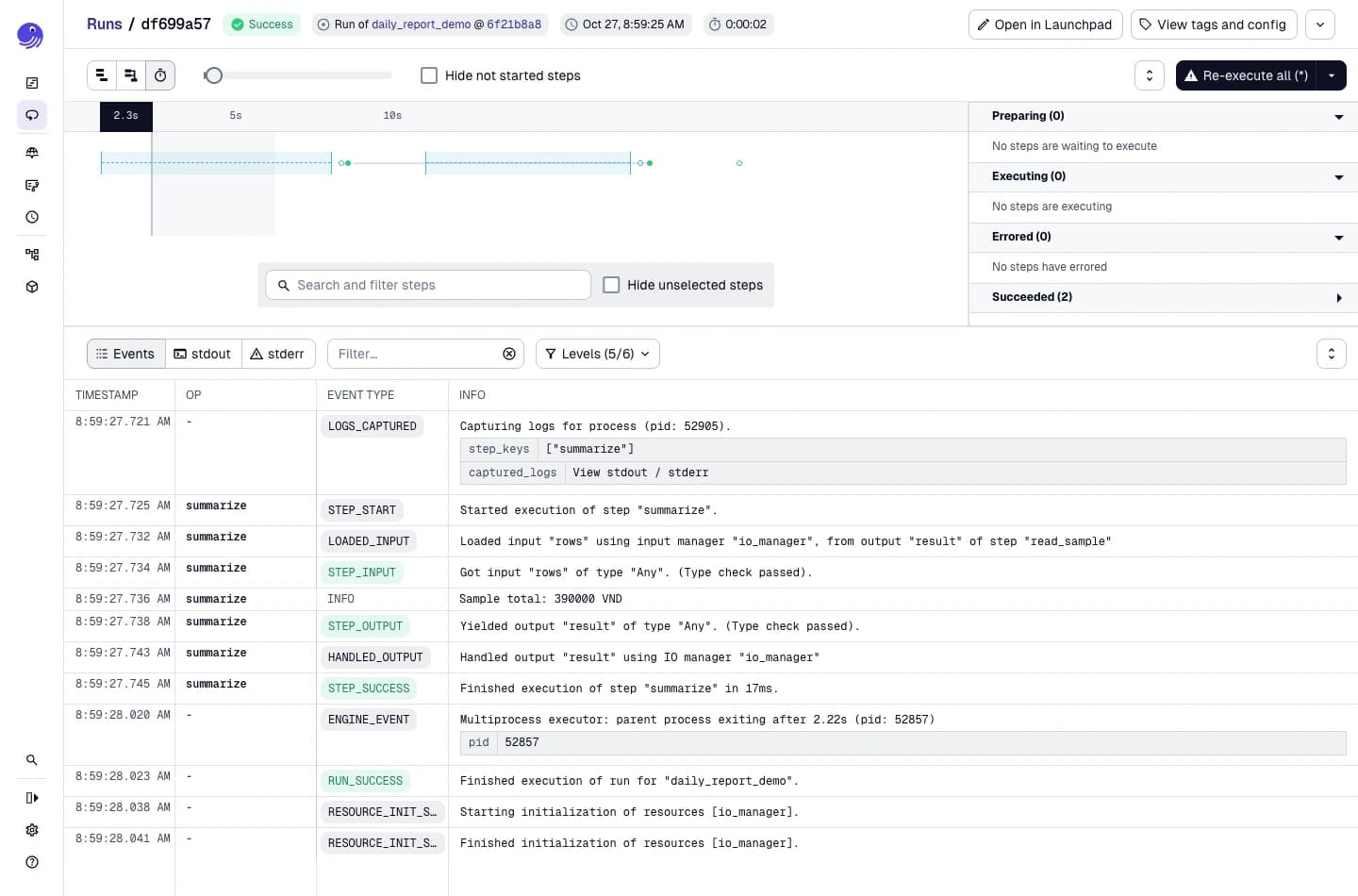
Task: Click the logs panel expand/collapse icon
Action: 1332,354
